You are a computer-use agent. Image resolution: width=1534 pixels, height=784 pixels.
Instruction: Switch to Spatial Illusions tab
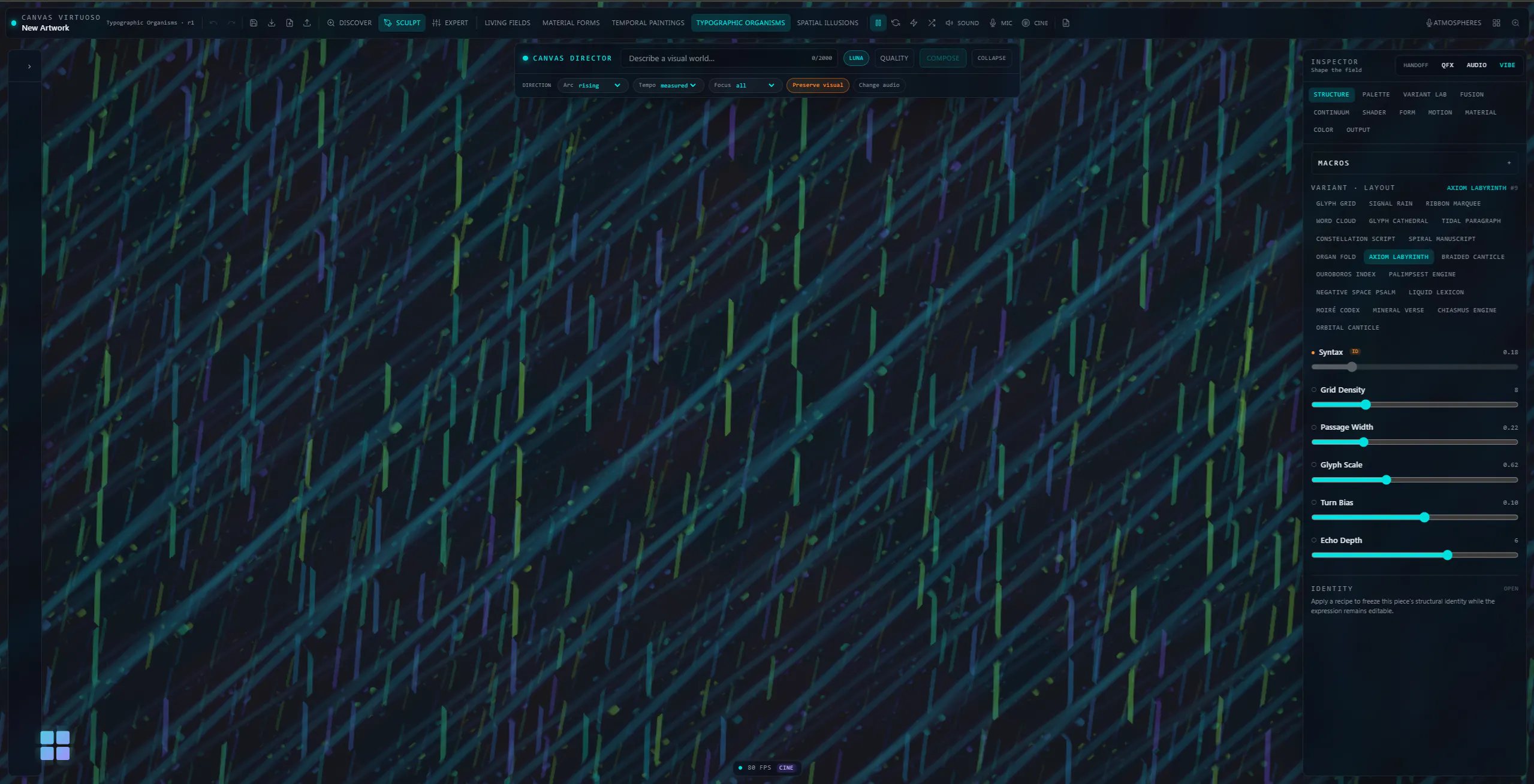pos(827,23)
